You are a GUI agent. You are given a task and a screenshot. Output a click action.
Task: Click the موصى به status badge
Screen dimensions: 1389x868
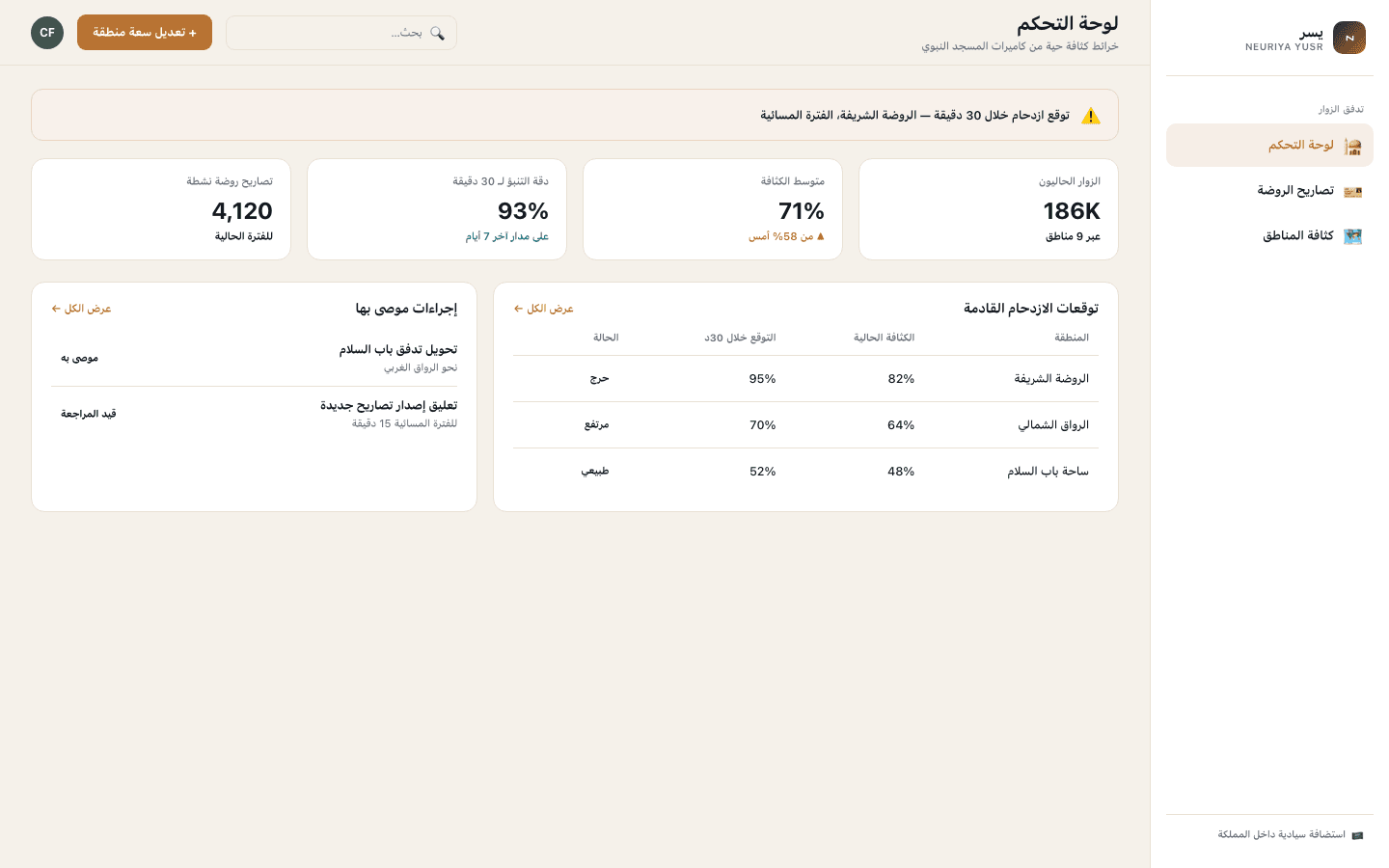pyautogui.click(x=79, y=358)
